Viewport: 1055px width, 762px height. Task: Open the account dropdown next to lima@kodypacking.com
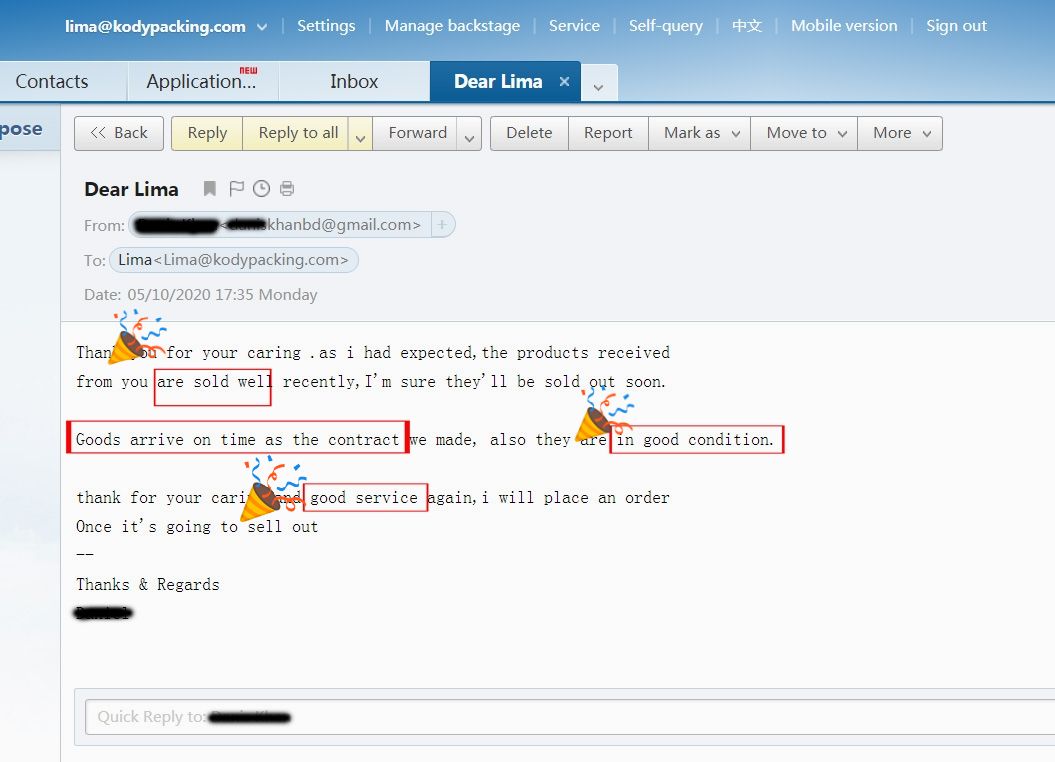(x=262, y=27)
